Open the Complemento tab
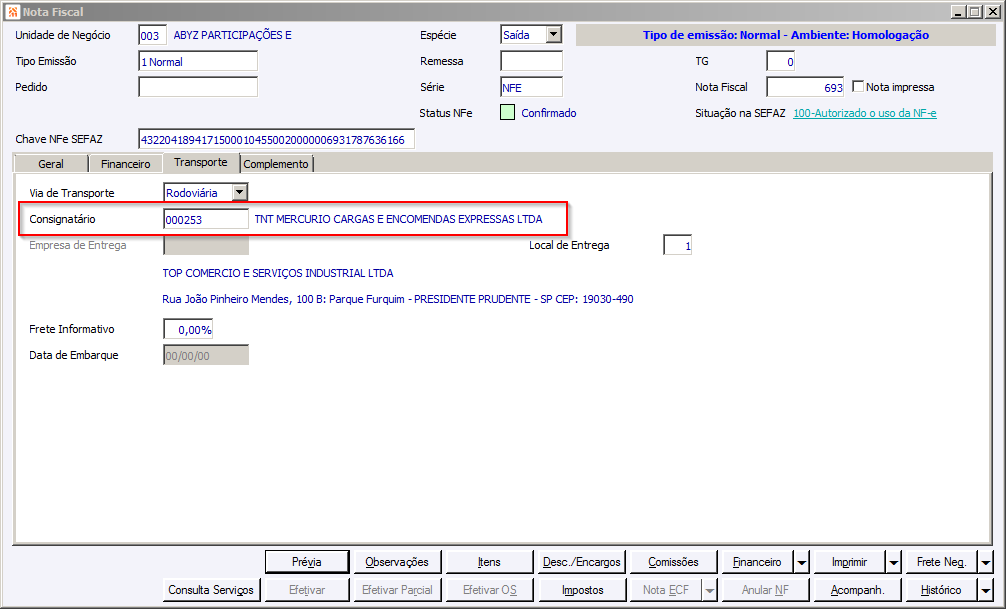Screen dimensions: 1006x609 [x=276, y=164]
